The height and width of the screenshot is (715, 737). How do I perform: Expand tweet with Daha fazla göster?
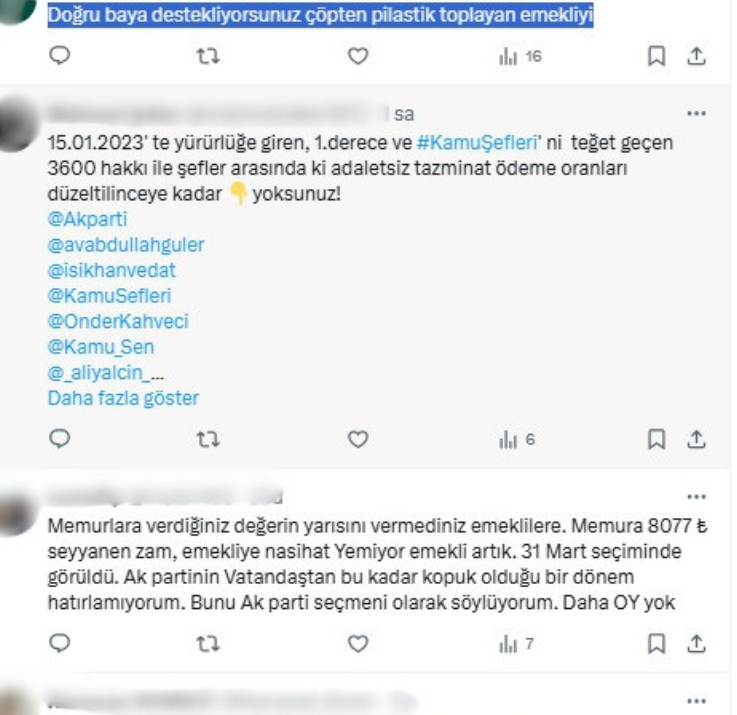(123, 398)
